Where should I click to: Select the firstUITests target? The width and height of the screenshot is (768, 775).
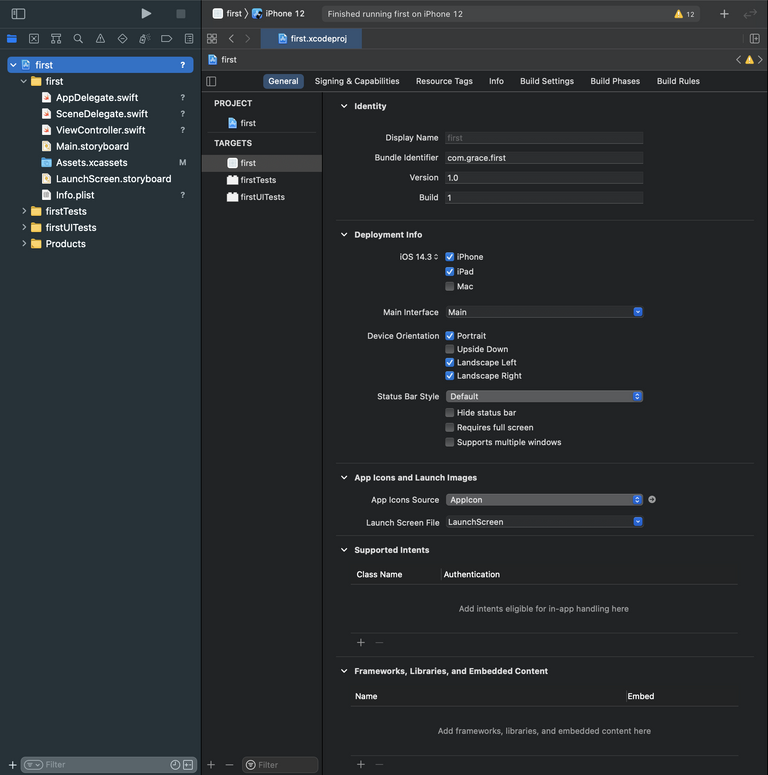(x=262, y=197)
